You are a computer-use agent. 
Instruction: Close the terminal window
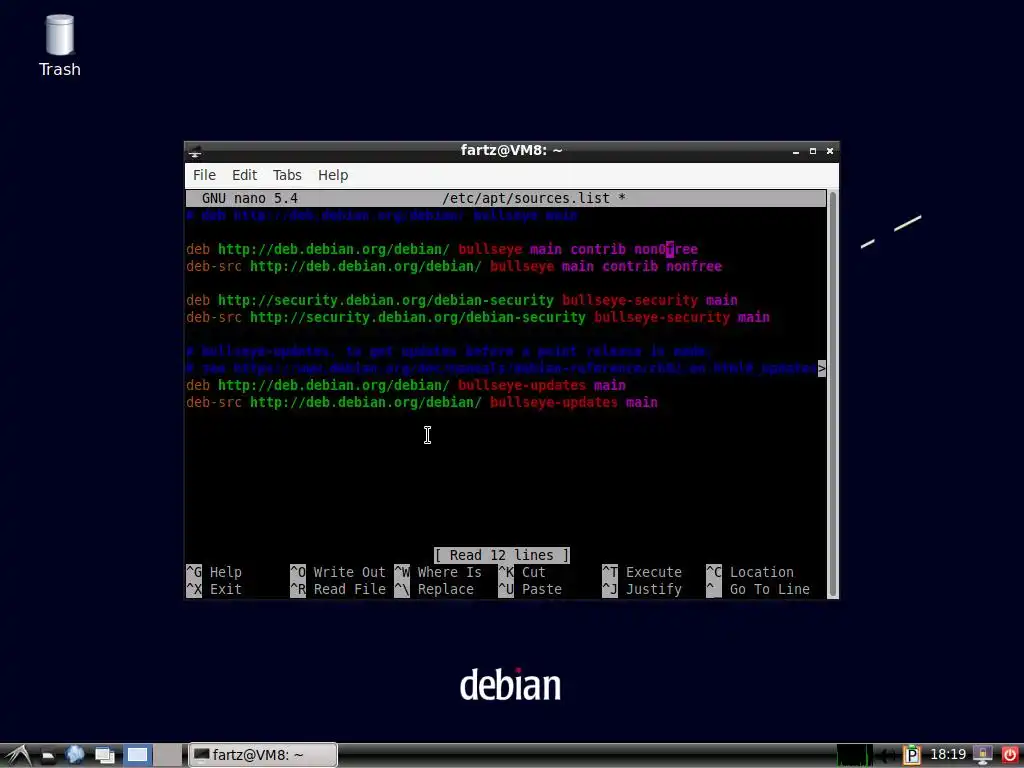[830, 152]
